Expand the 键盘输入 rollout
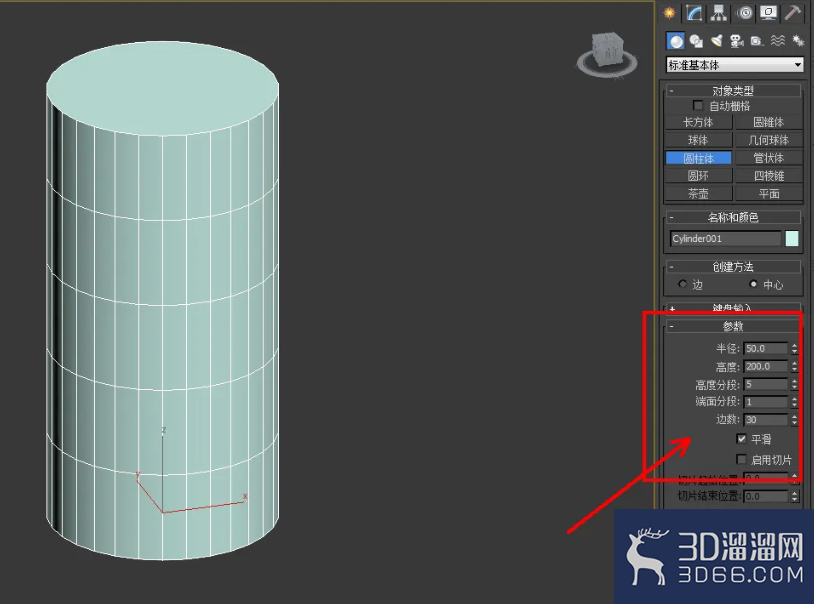814x604 pixels. click(733, 307)
